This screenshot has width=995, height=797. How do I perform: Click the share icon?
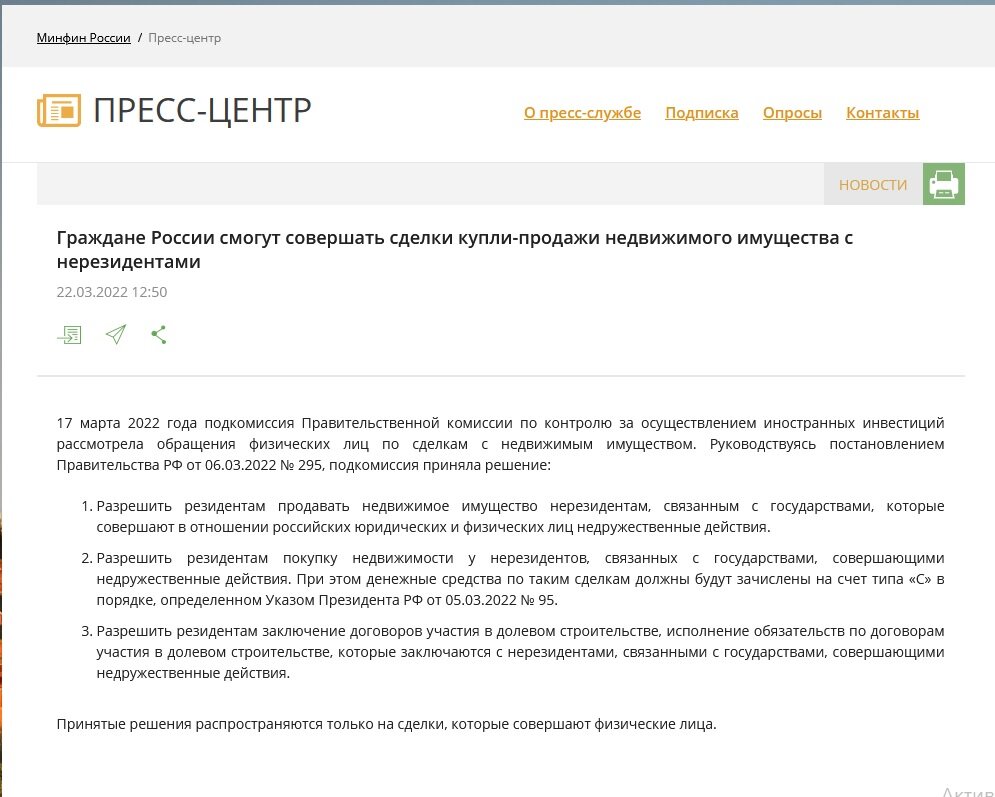(159, 334)
